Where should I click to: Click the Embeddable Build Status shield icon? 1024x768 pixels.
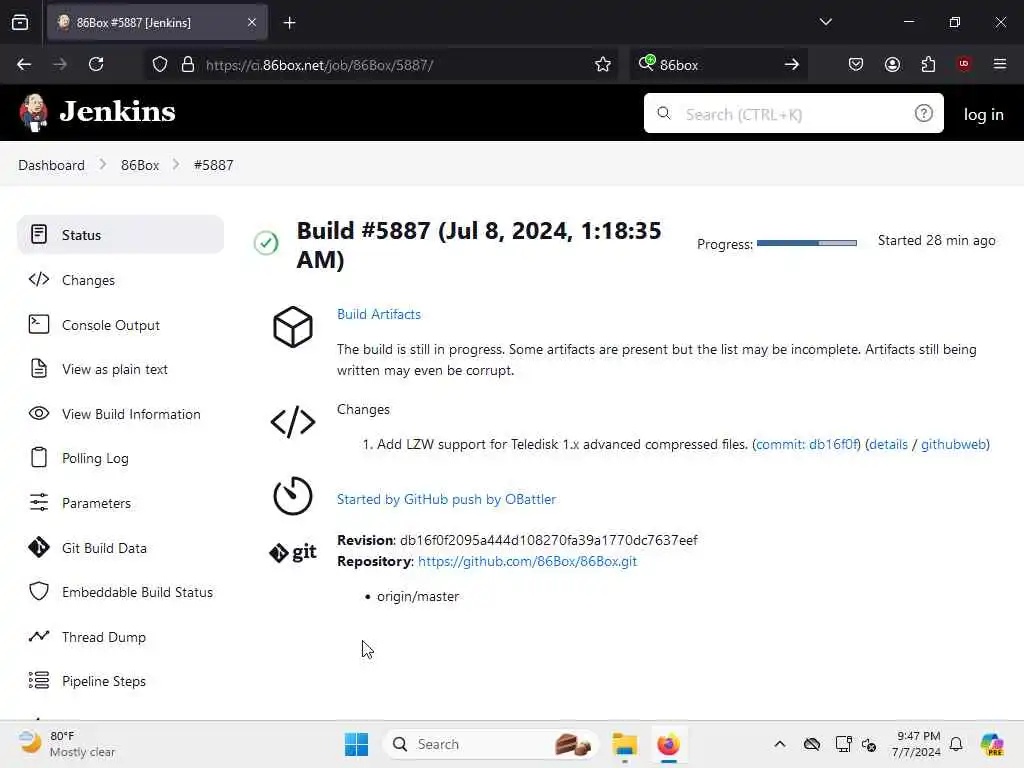pos(39,592)
